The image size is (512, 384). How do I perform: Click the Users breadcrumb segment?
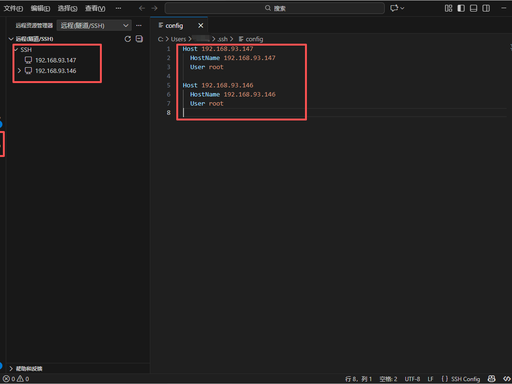pyautogui.click(x=178, y=39)
